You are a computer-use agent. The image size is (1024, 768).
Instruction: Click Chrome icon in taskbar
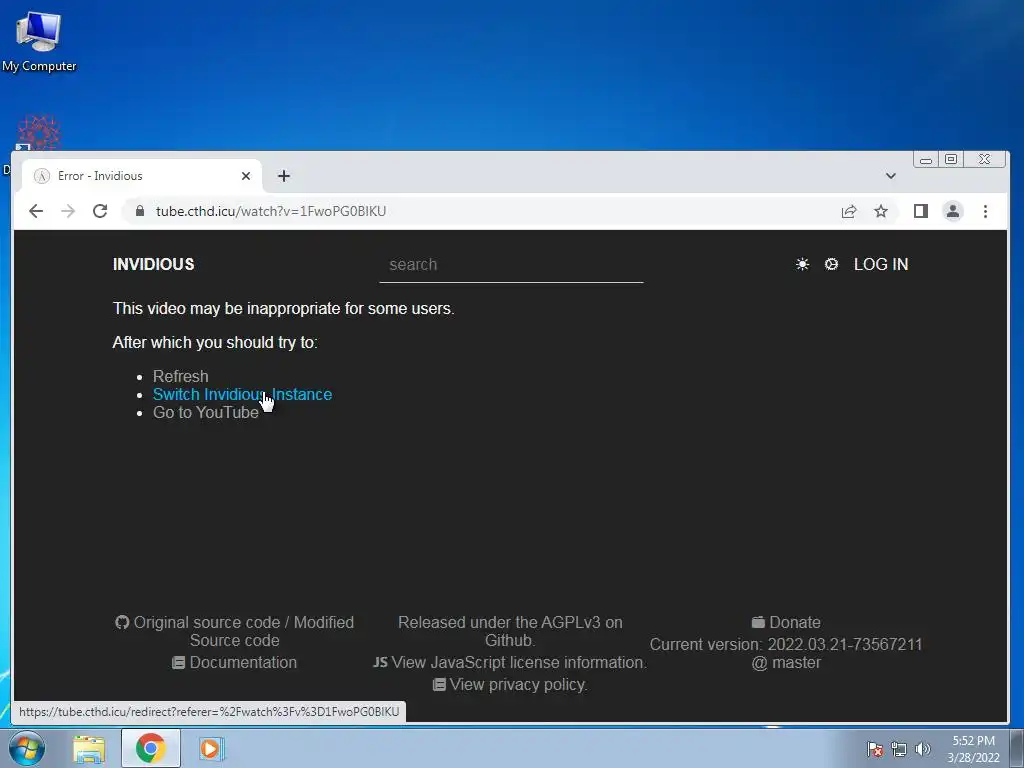point(150,748)
